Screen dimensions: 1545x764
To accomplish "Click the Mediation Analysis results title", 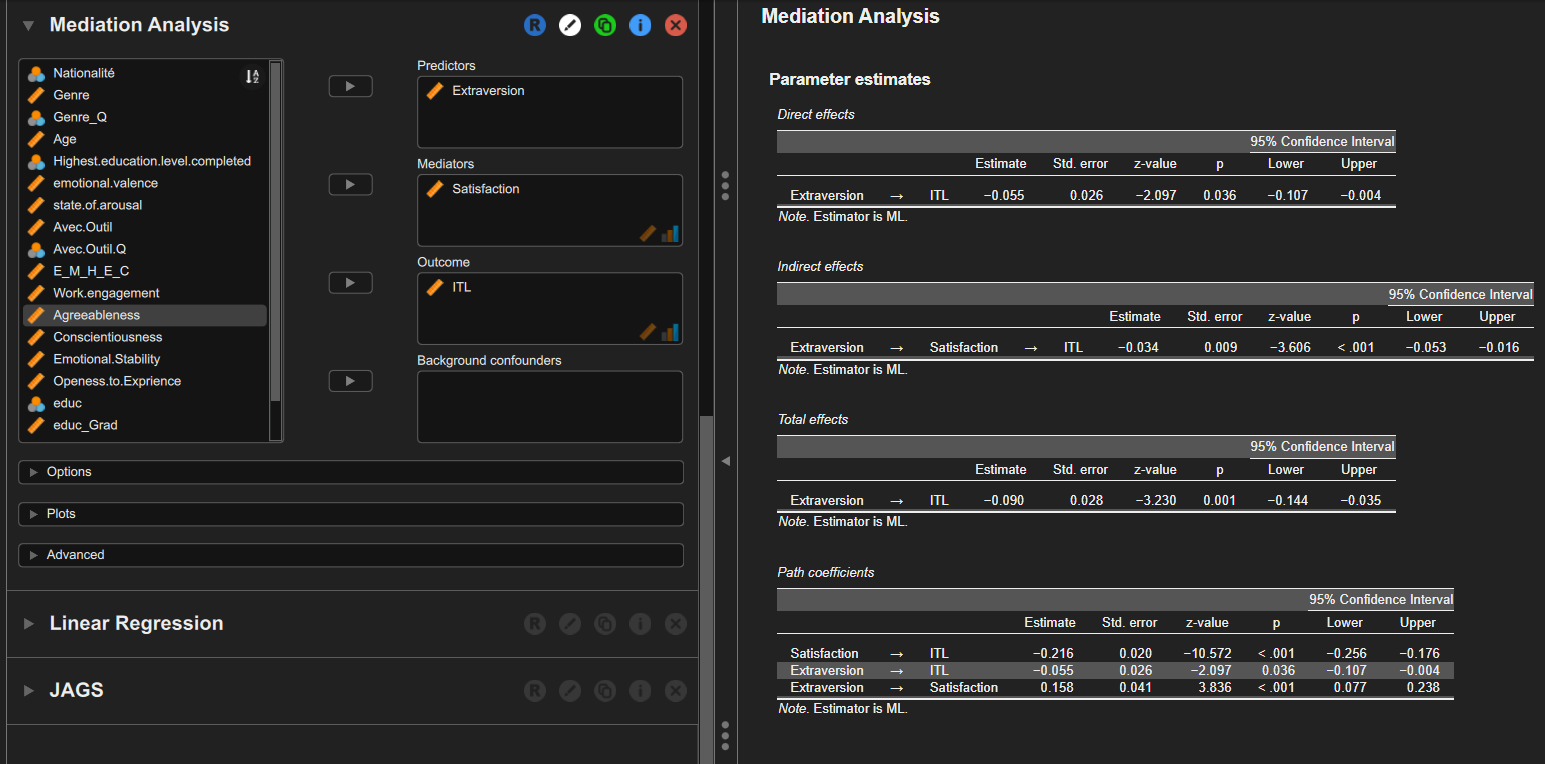I will click(850, 16).
